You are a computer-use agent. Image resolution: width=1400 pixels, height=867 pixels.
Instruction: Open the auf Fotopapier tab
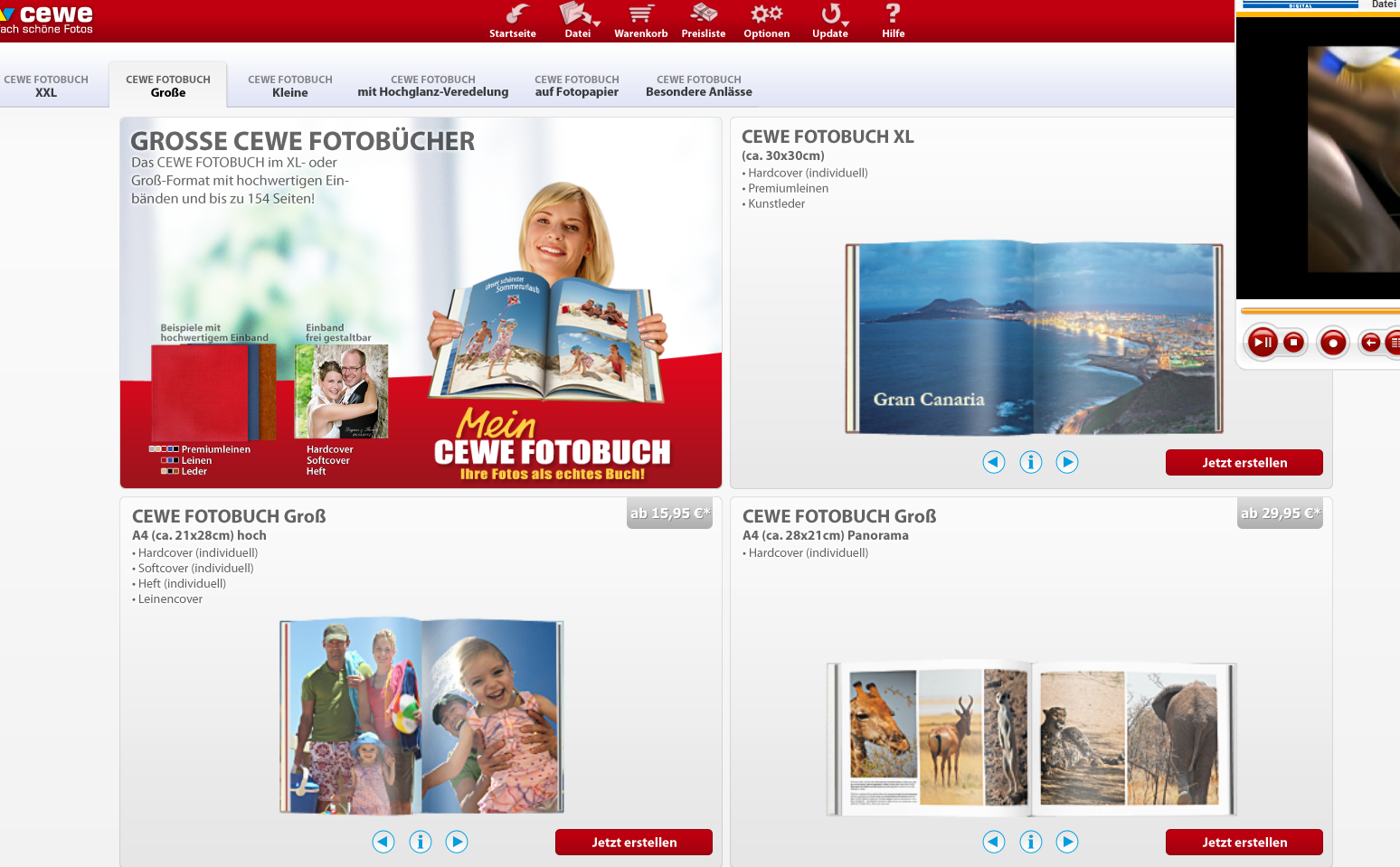click(x=577, y=86)
